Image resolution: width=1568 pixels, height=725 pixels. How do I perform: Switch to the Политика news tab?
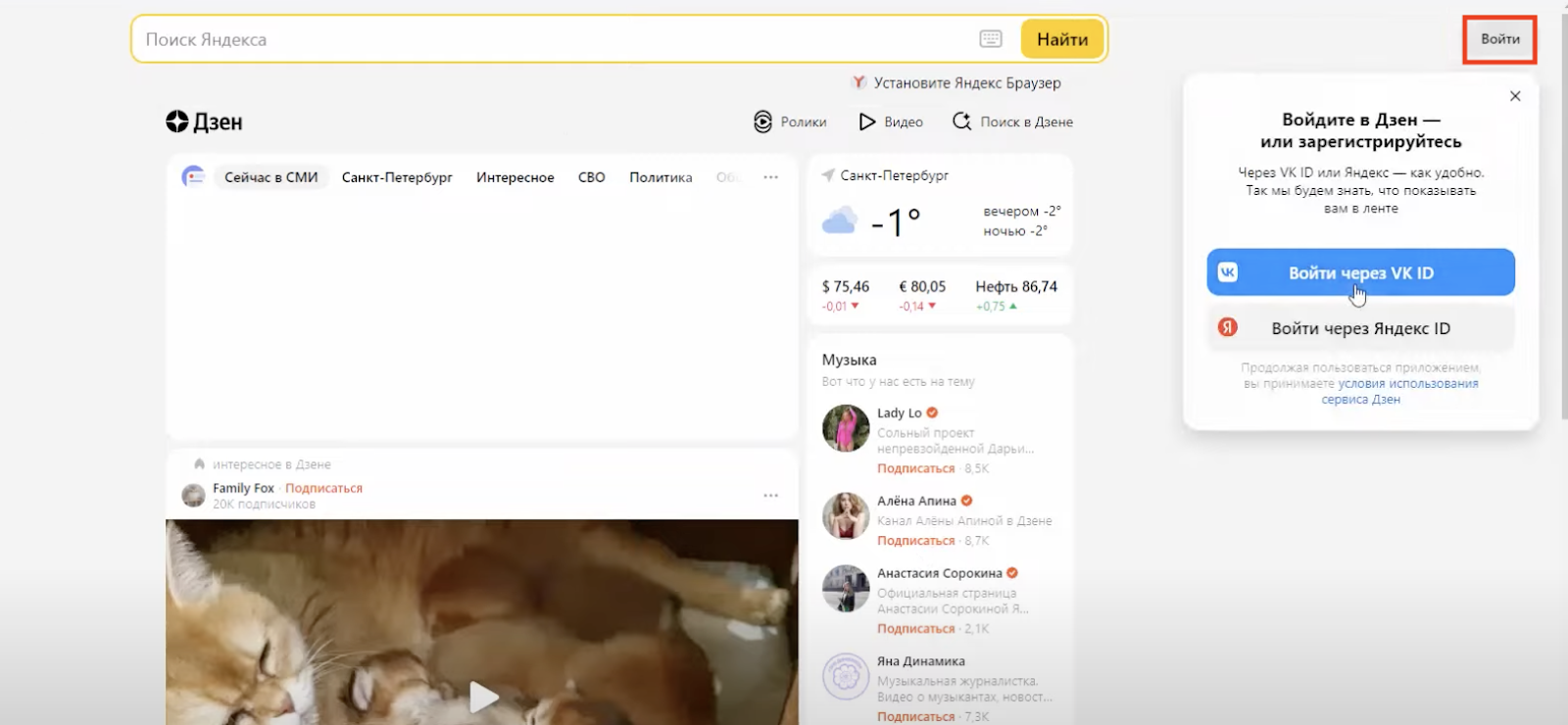[661, 177]
